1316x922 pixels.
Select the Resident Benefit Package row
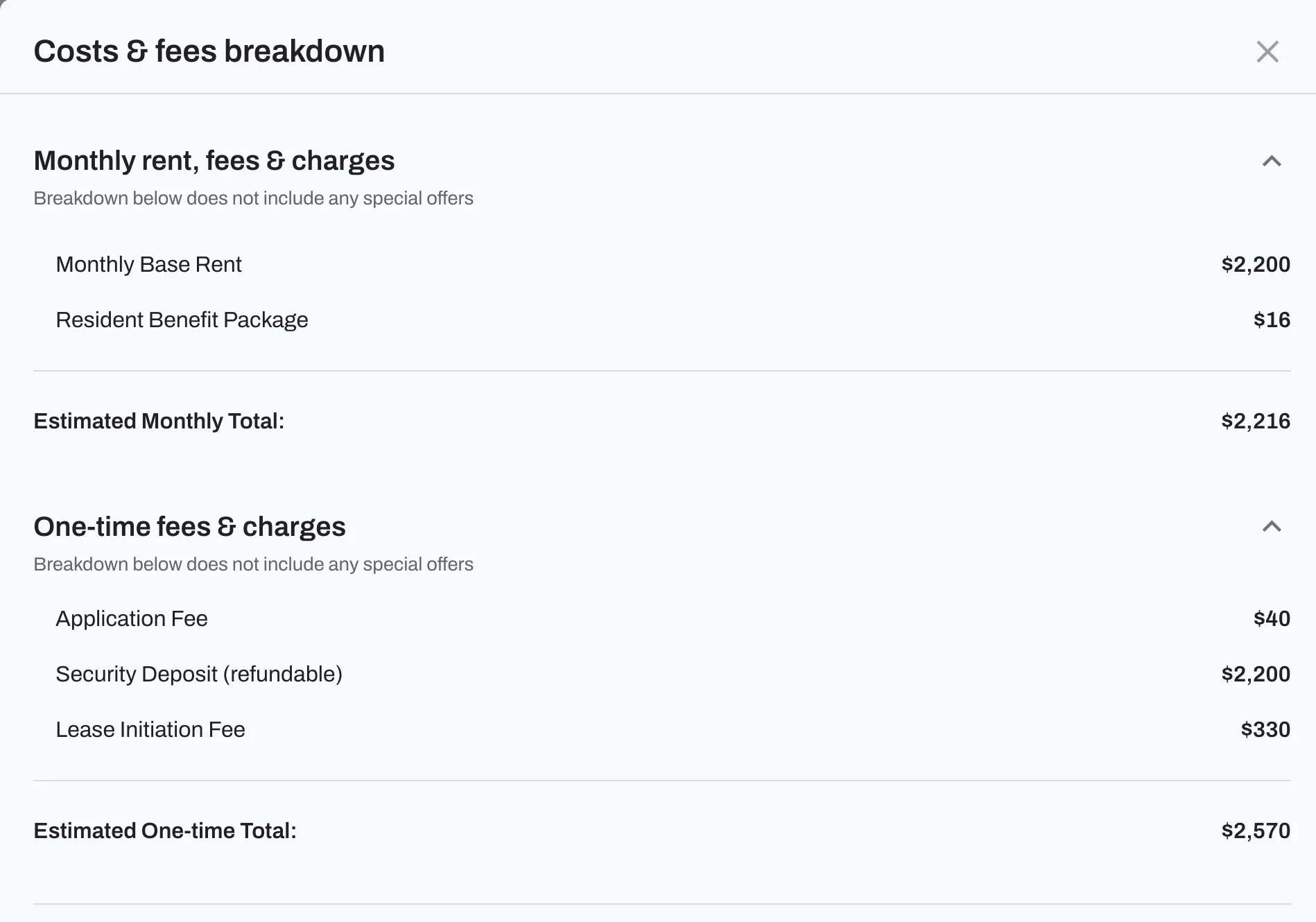[x=182, y=320]
